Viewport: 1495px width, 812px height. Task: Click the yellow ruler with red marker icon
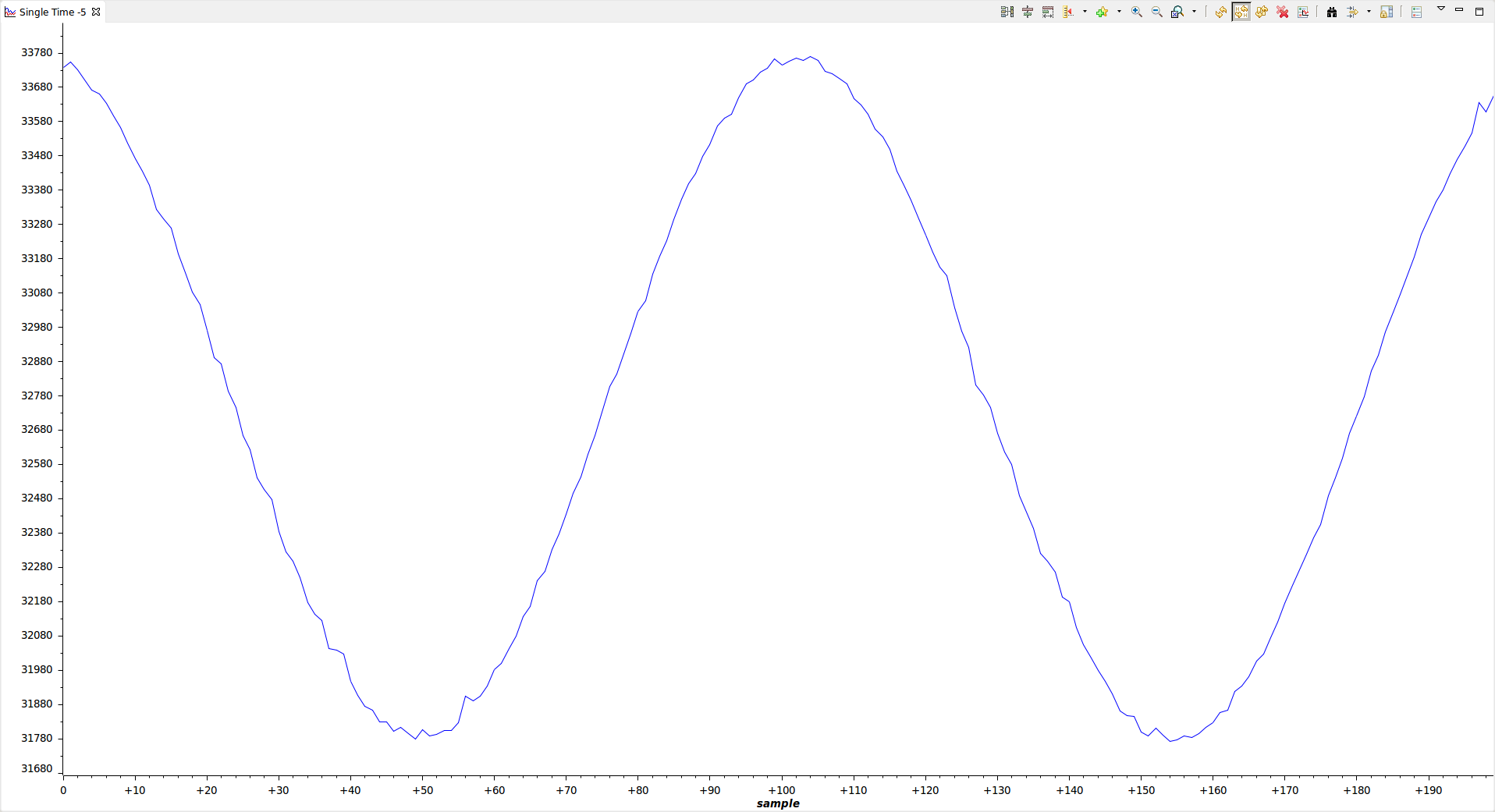click(1068, 12)
